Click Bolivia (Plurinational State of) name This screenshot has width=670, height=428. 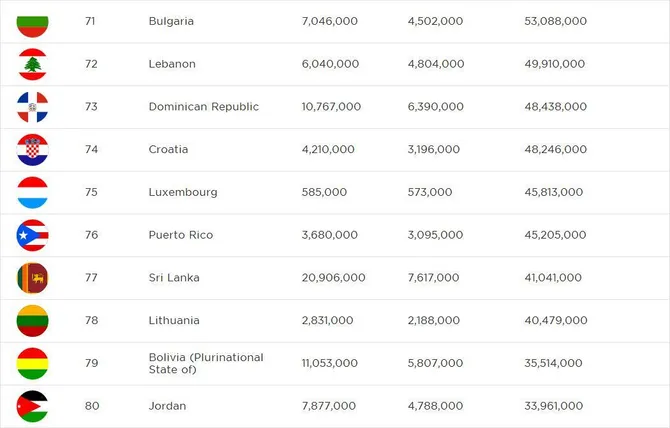click(x=206, y=363)
